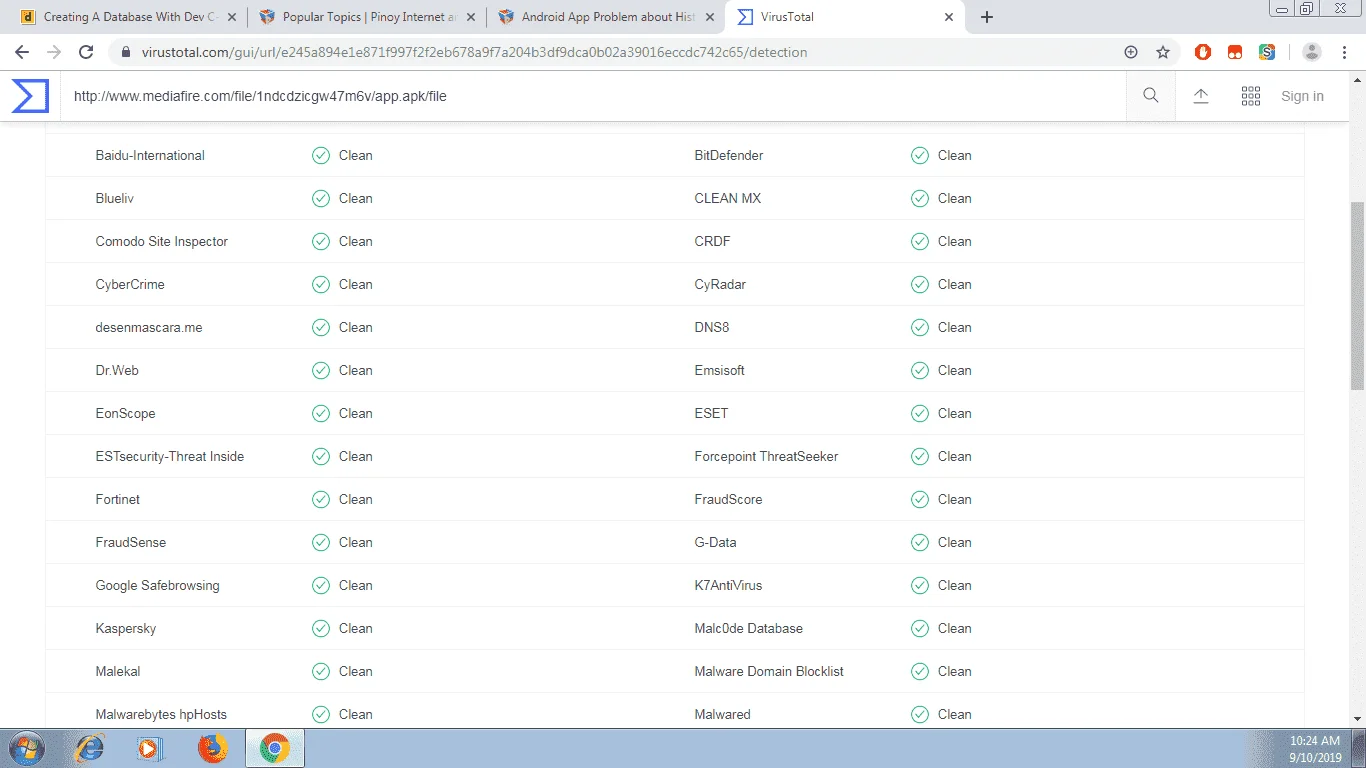Viewport: 1366px width, 768px height.
Task: Open Windows Media Player from taskbar
Action: coord(150,748)
